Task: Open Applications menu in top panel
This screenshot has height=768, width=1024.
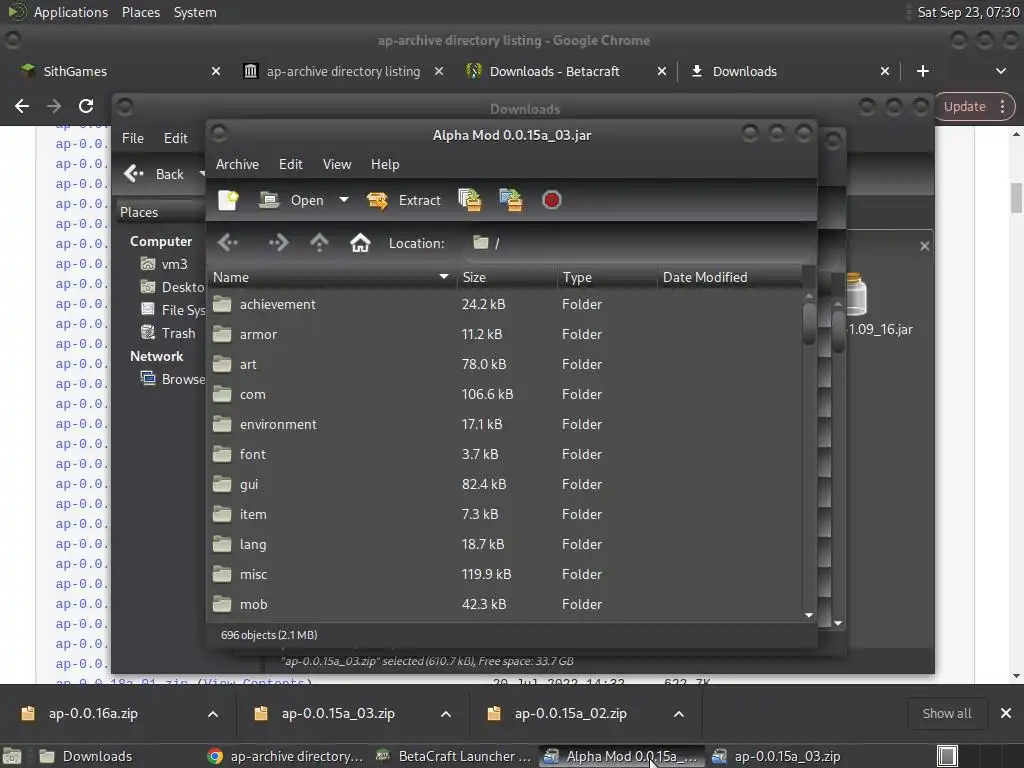Action: 71,12
